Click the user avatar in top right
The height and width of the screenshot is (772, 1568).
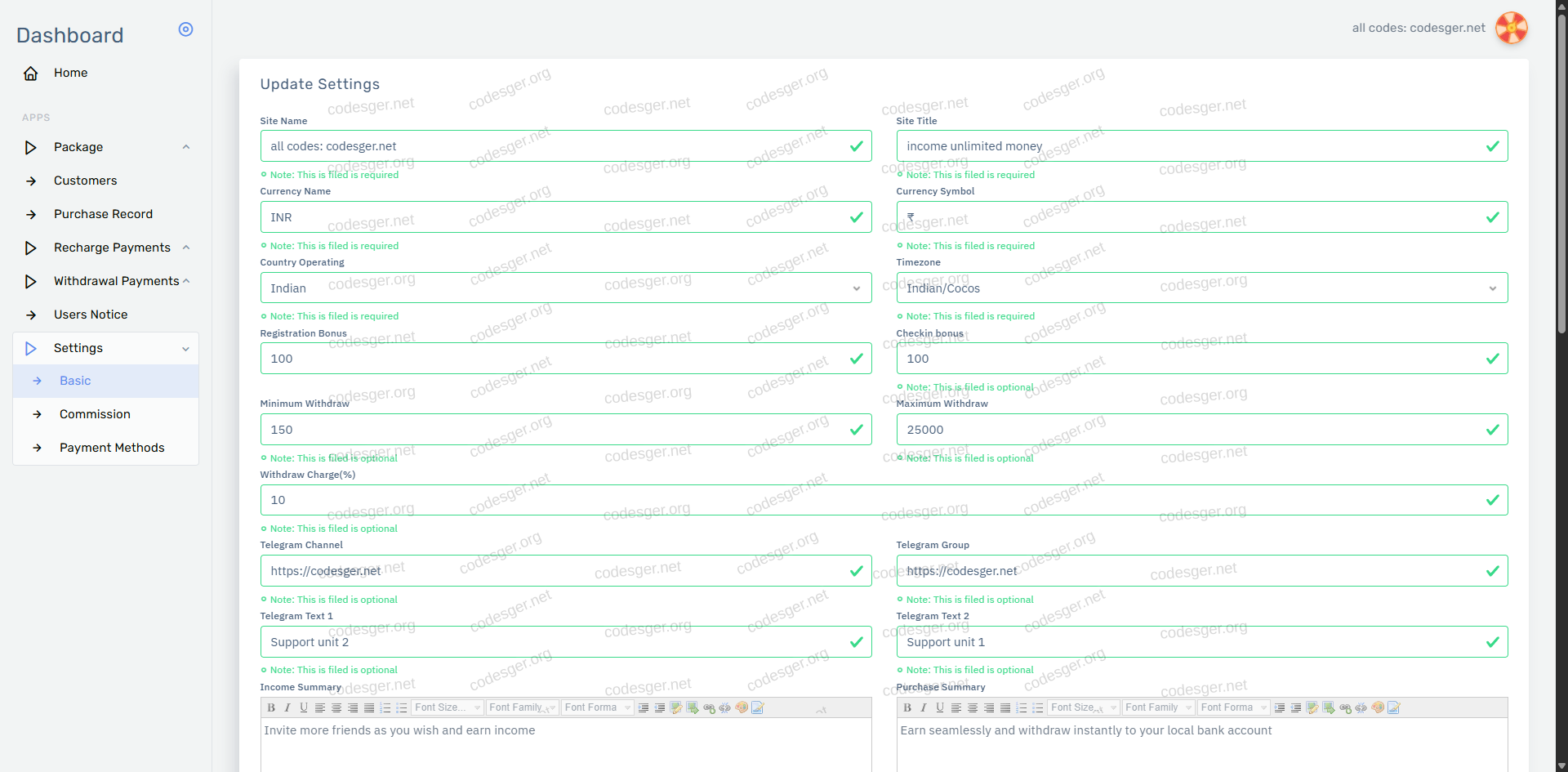click(x=1511, y=28)
